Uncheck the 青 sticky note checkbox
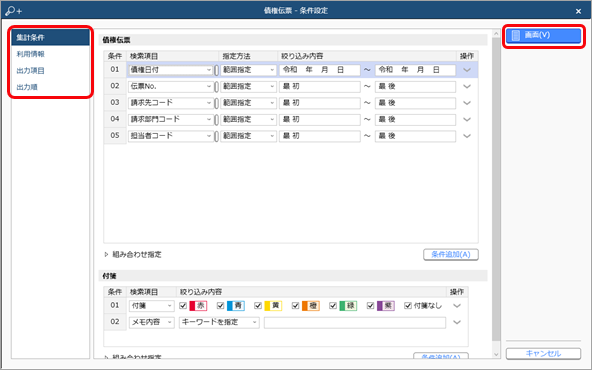 coord(220,305)
